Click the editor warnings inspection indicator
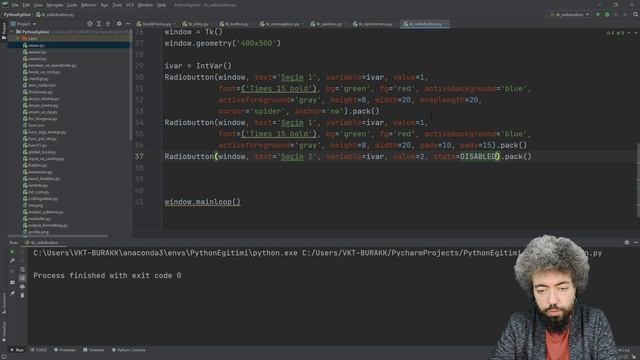This screenshot has width=640, height=360. (x=616, y=33)
